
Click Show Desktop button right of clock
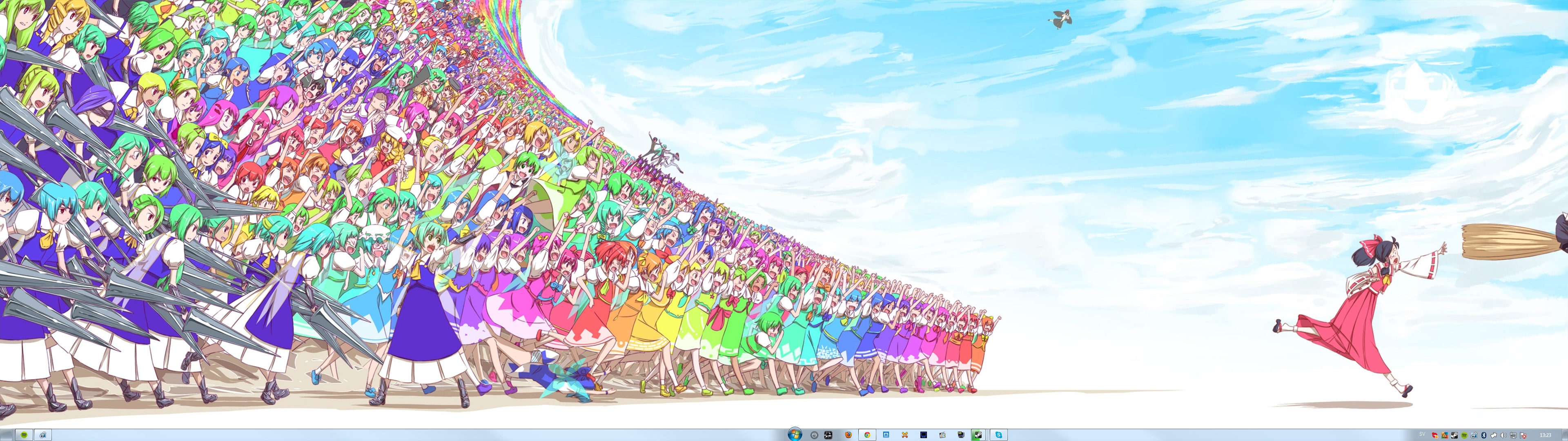[1565, 435]
